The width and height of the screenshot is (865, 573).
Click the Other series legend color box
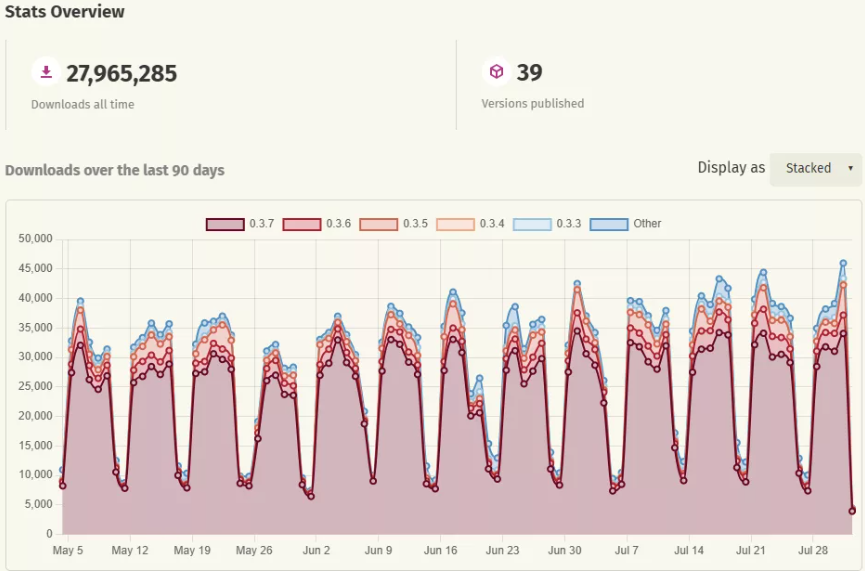[609, 224]
